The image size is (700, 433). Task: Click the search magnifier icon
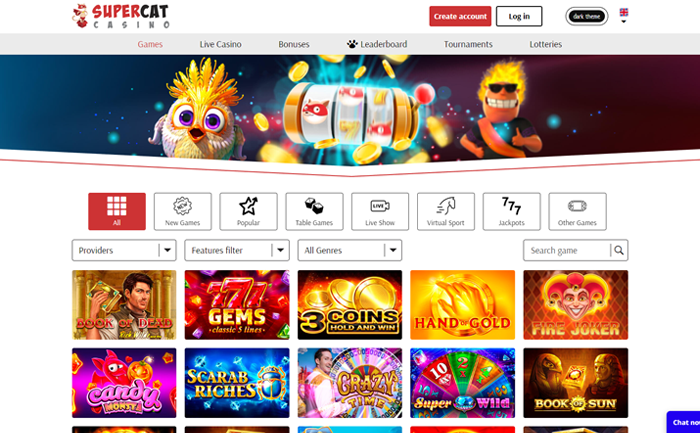click(619, 250)
